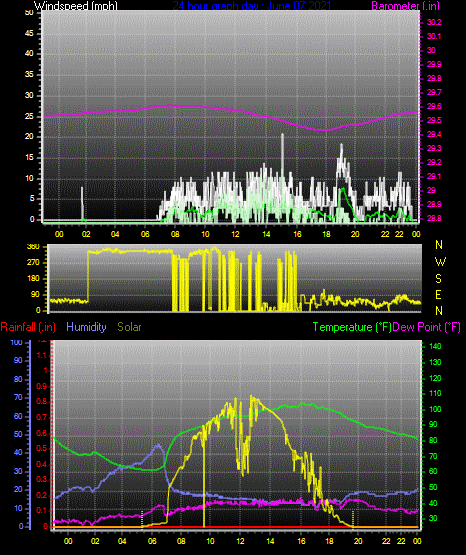Click the 06 hour label under temperature chart
Screen dimensions: 466x555
[152, 541]
